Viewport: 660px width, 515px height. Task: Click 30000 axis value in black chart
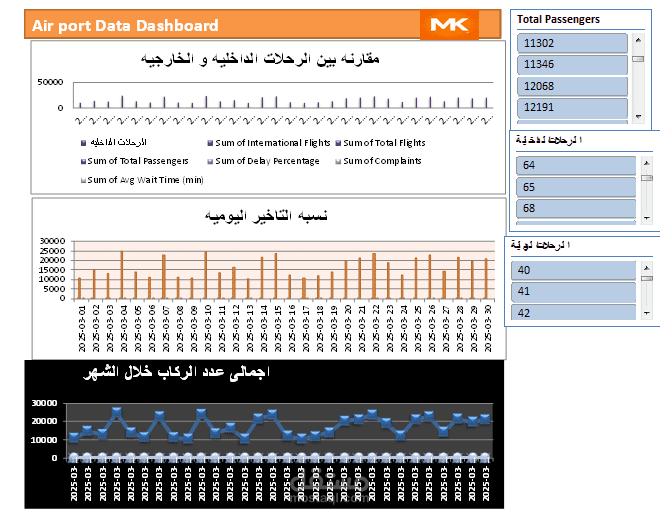coord(44,403)
